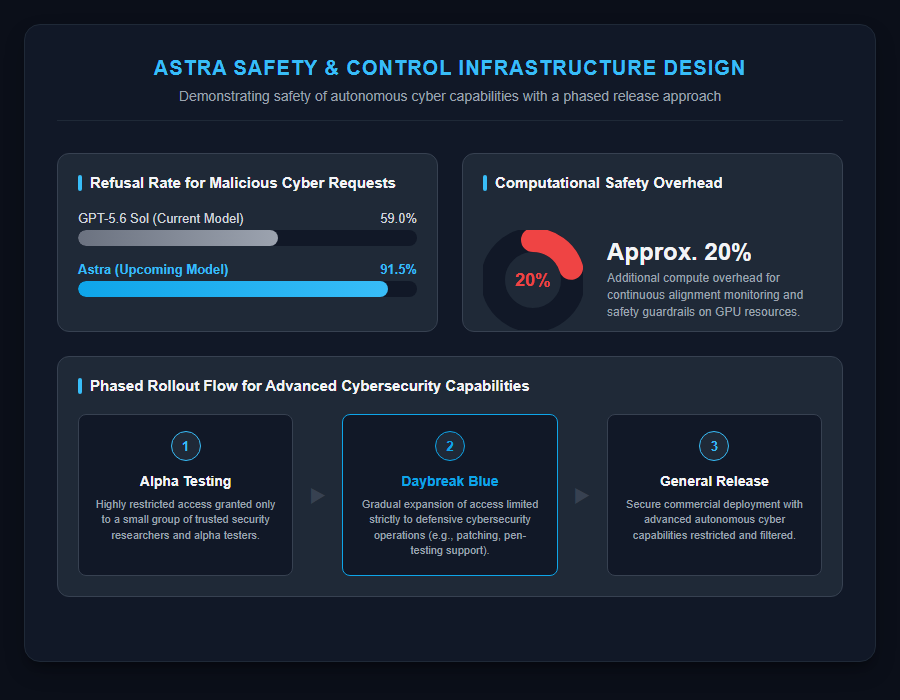
Task: Click the "Computational Safety Overhead" heading
Action: coord(608,183)
